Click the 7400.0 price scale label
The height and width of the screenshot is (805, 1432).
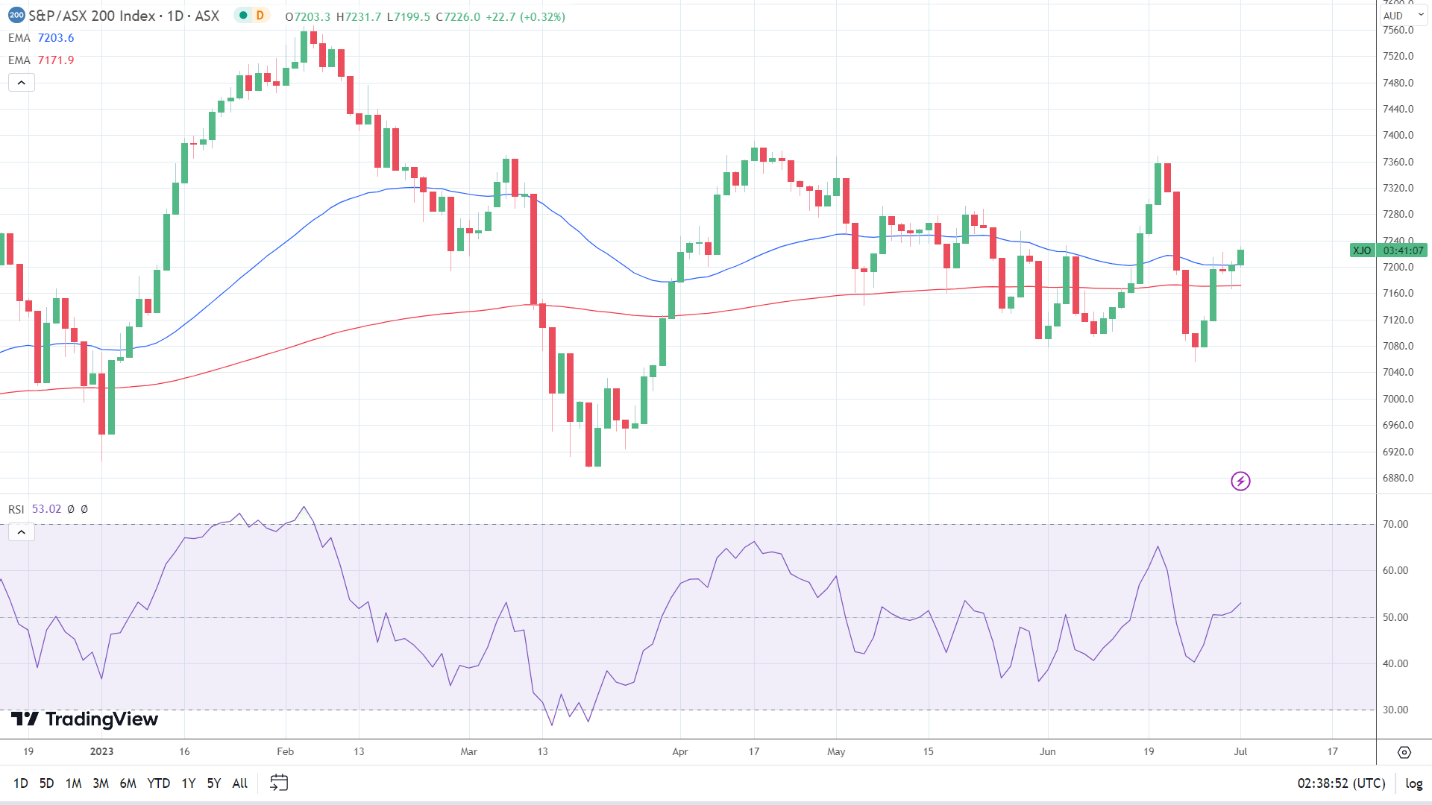pyautogui.click(x=1396, y=135)
